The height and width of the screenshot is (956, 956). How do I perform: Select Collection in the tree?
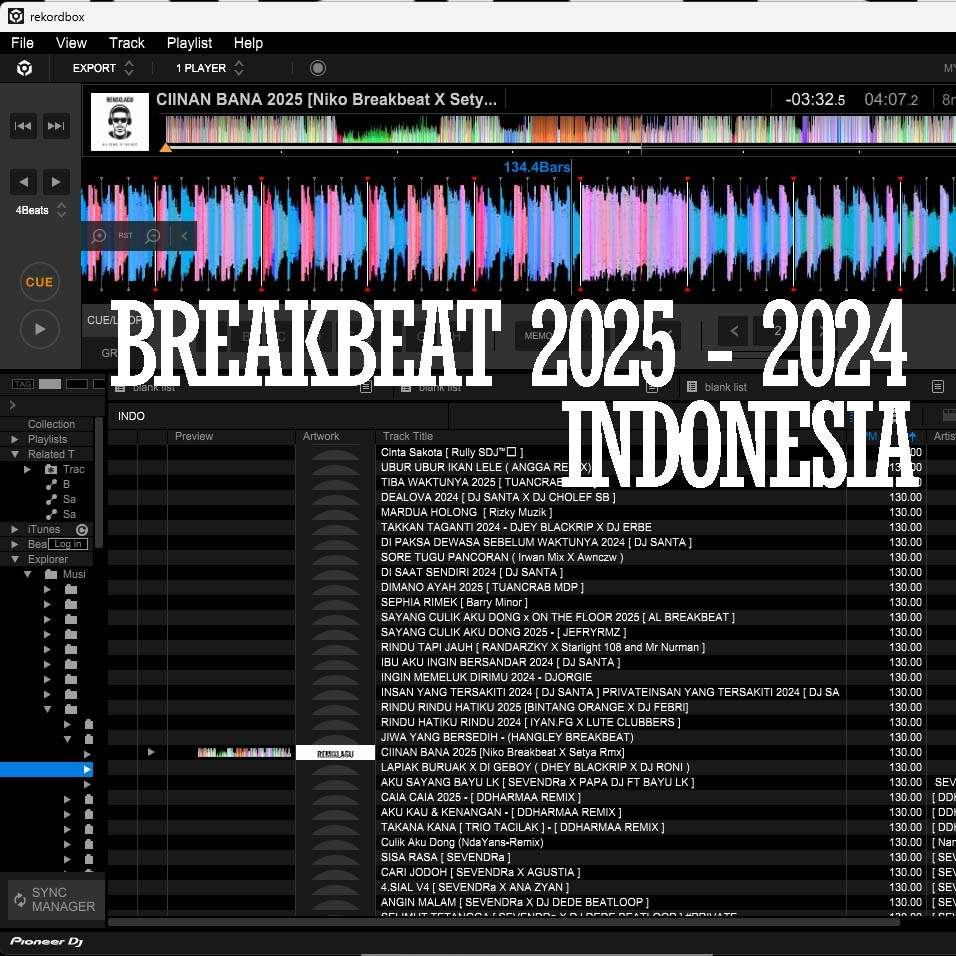(51, 424)
